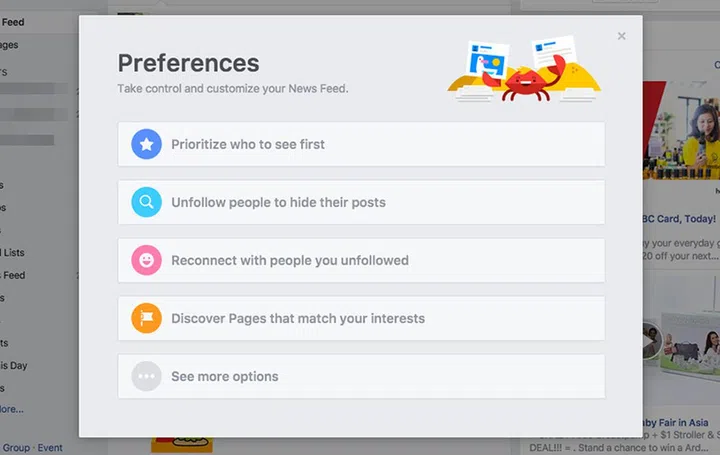Image resolution: width=720 pixels, height=455 pixels.
Task: Click the orange flag icon
Action: click(x=146, y=319)
